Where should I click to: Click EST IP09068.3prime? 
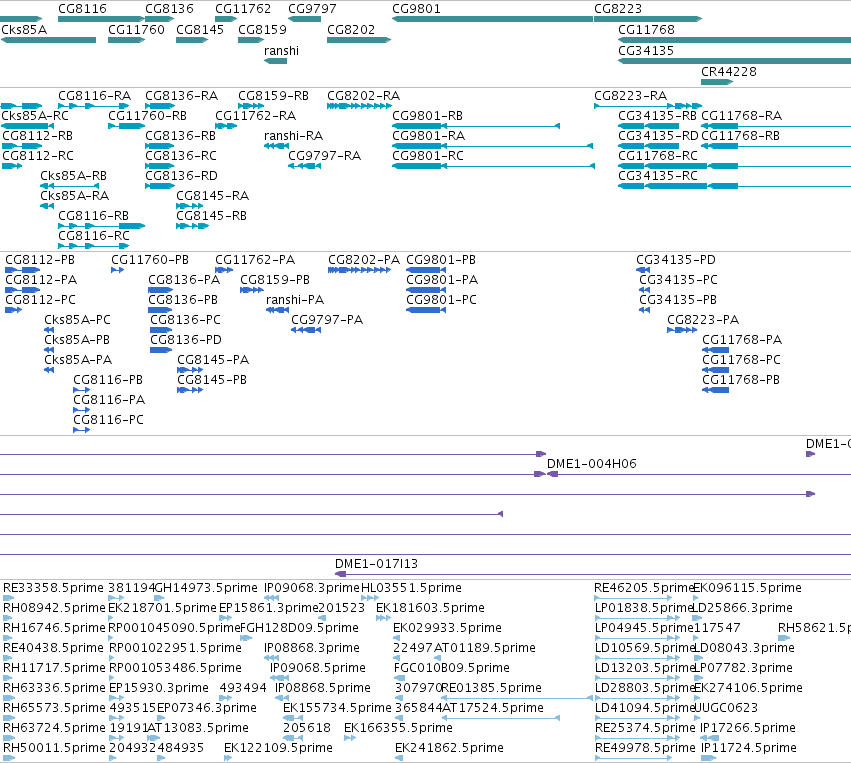pos(312,588)
